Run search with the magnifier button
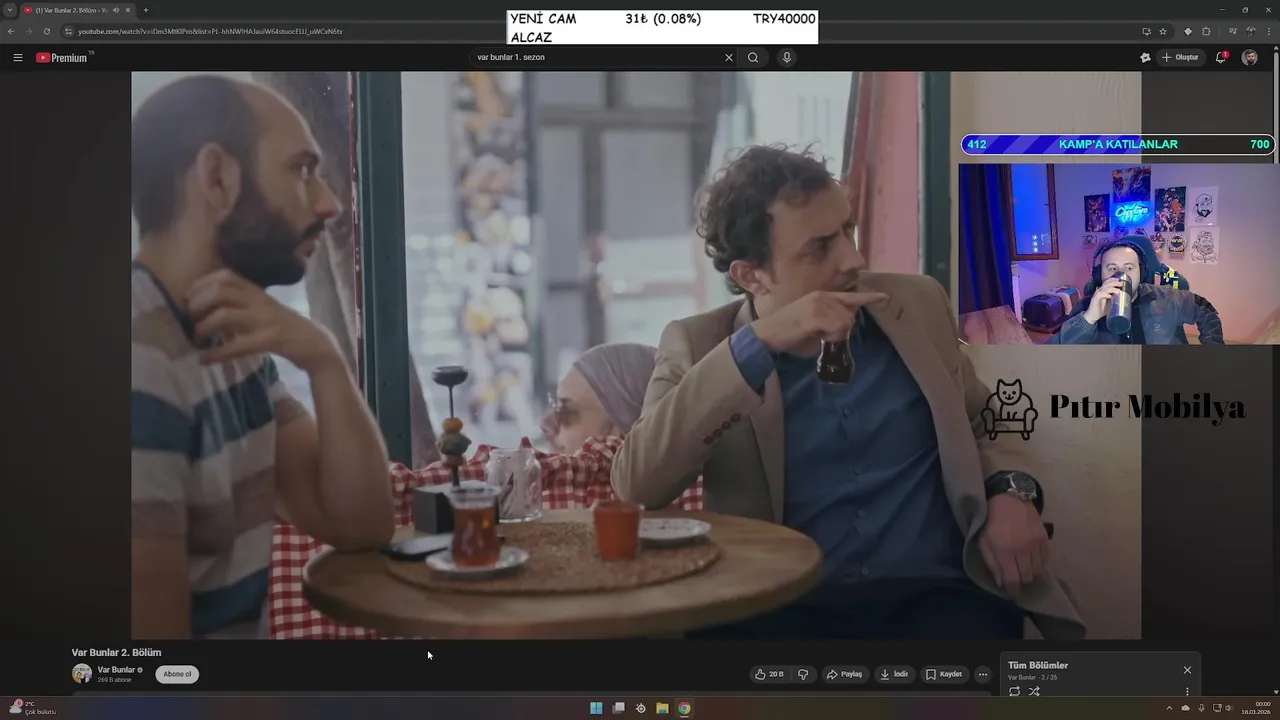Viewport: 1280px width, 720px height. 753,57
